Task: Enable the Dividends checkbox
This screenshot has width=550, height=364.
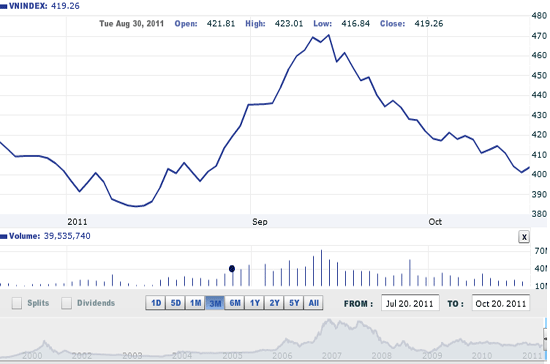Action: point(66,303)
